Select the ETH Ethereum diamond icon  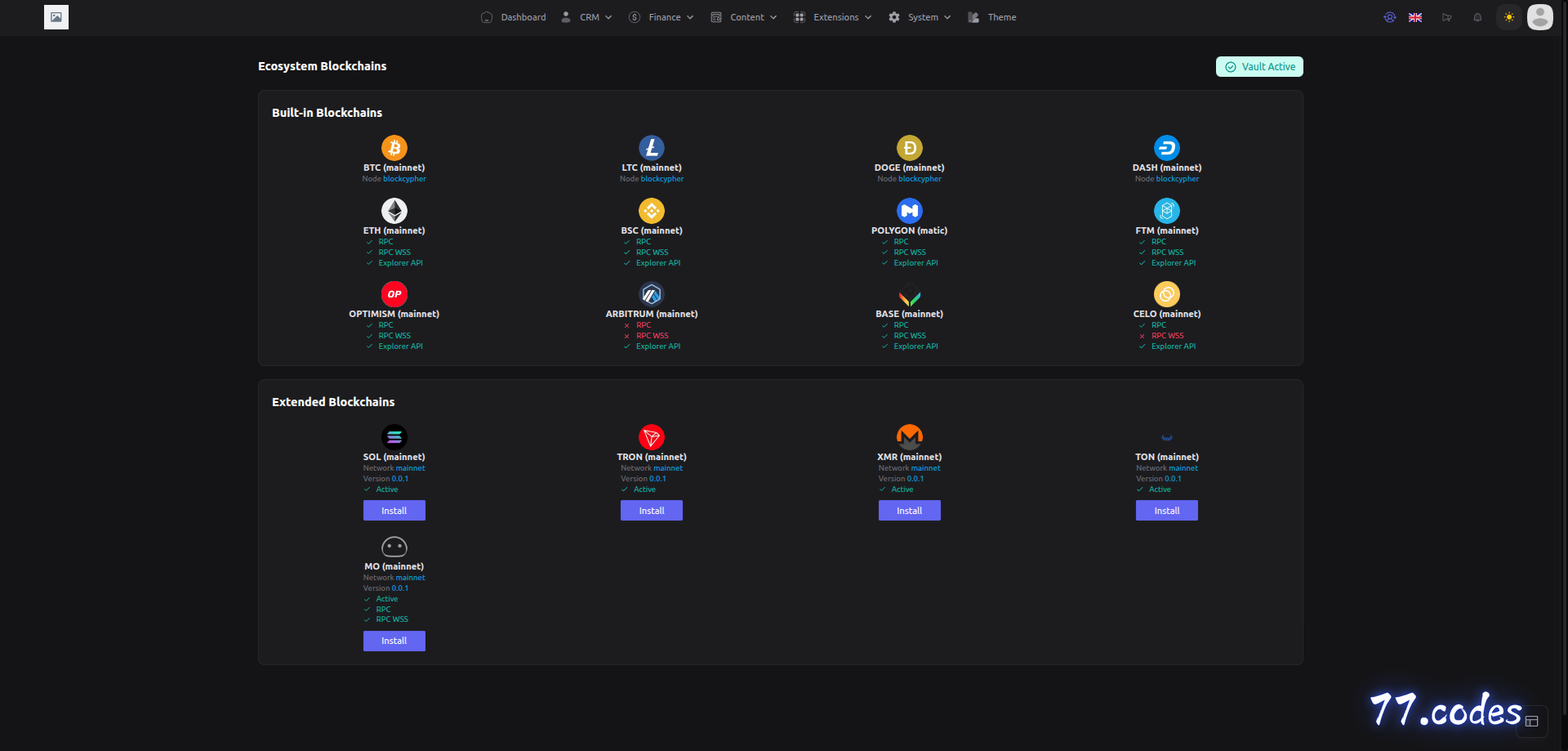tap(394, 211)
